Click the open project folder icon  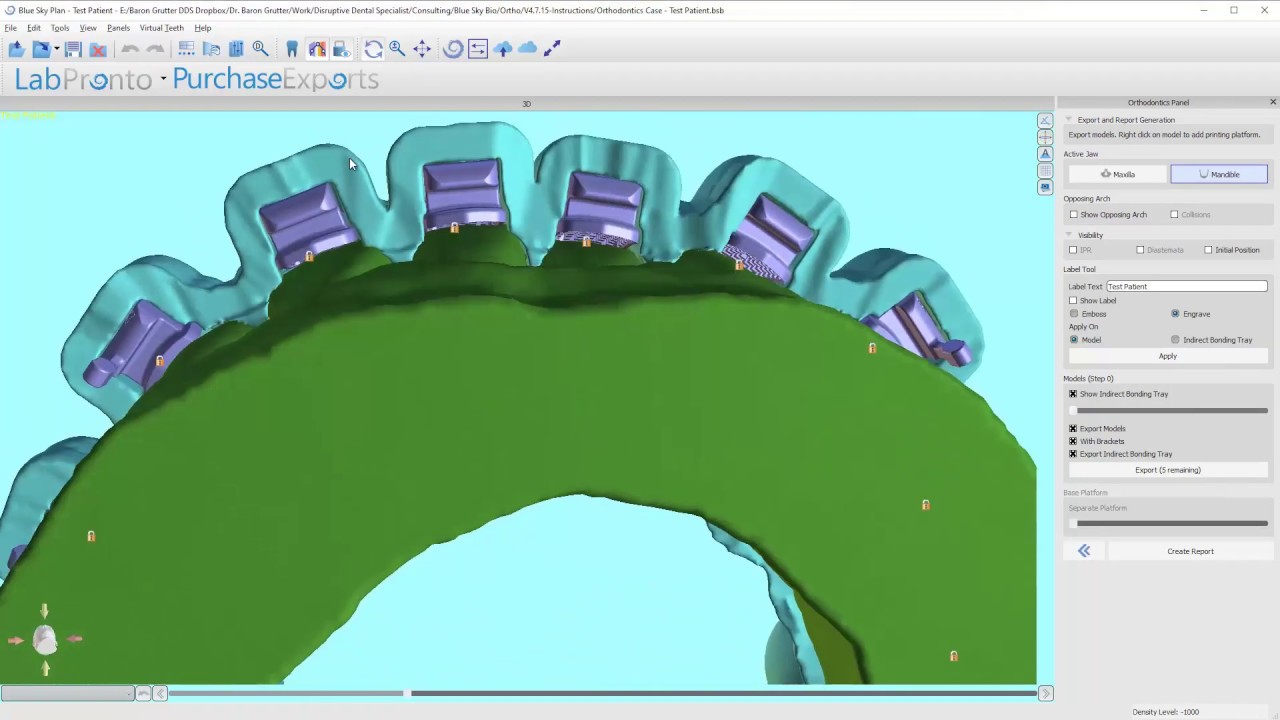point(17,49)
